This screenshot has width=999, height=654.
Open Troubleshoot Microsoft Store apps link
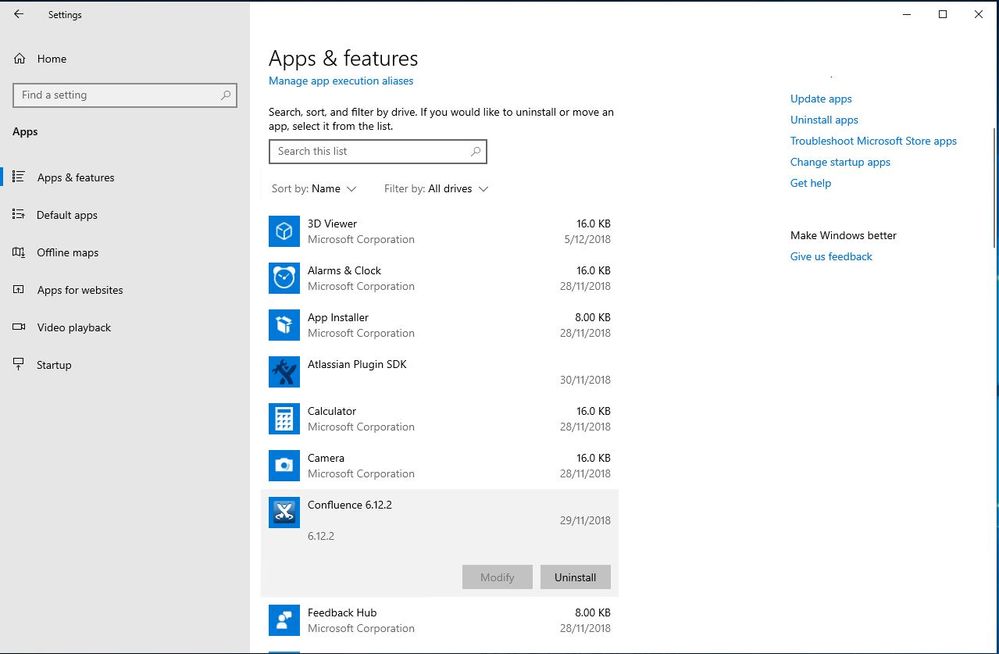(x=873, y=141)
